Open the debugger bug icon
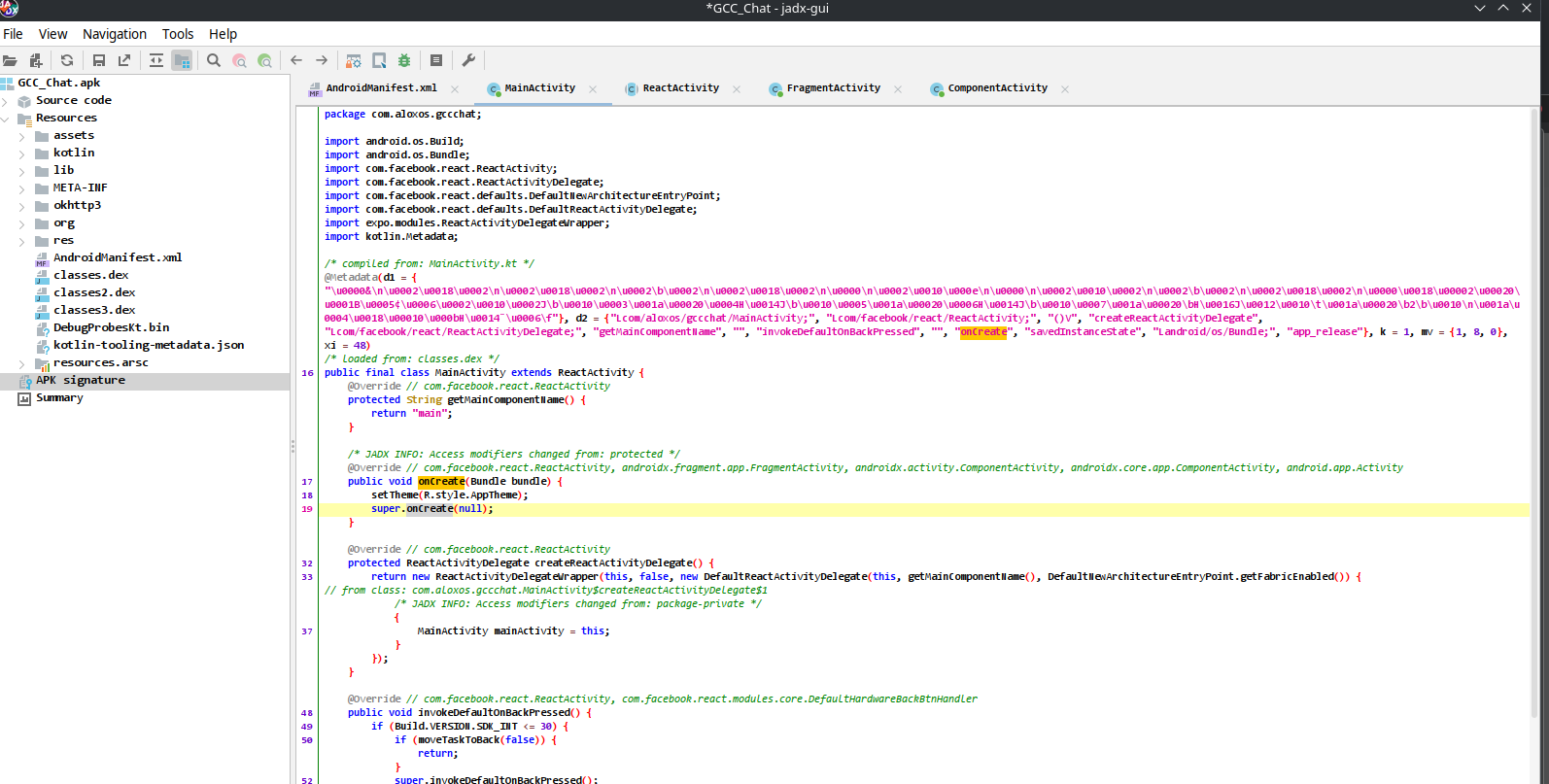 [x=404, y=60]
